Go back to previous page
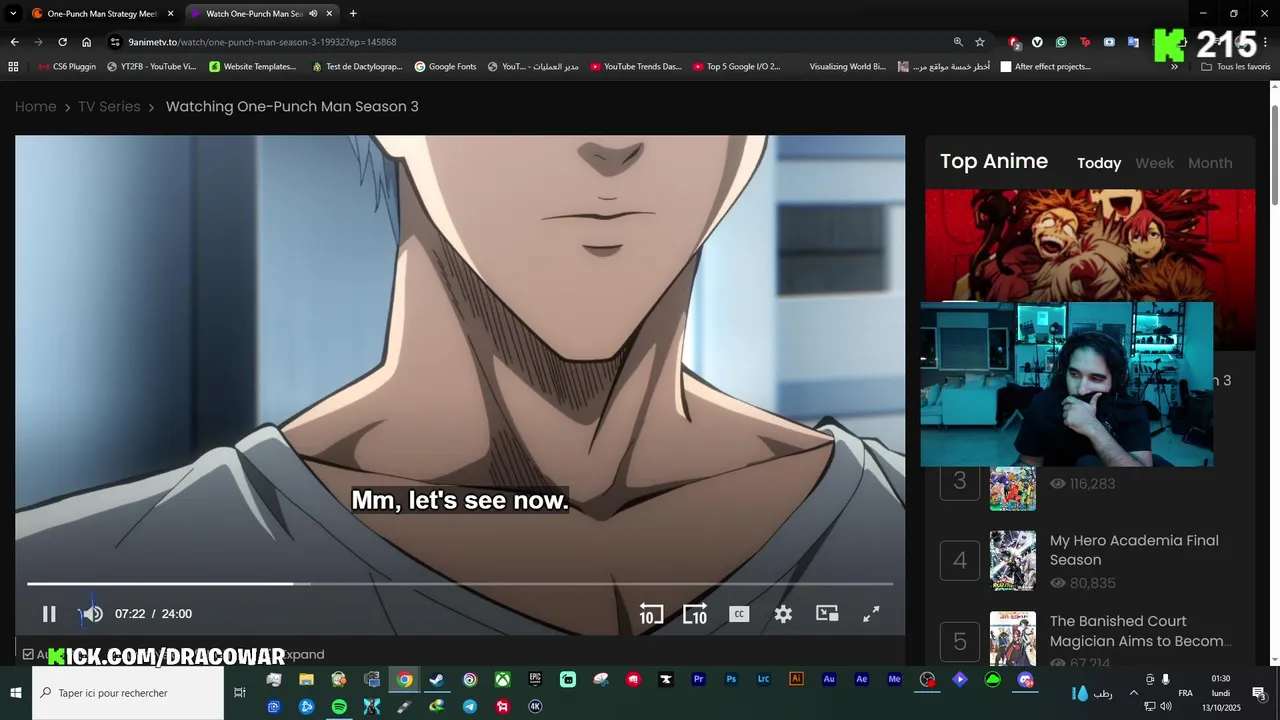This screenshot has width=1280, height=720. [x=14, y=42]
